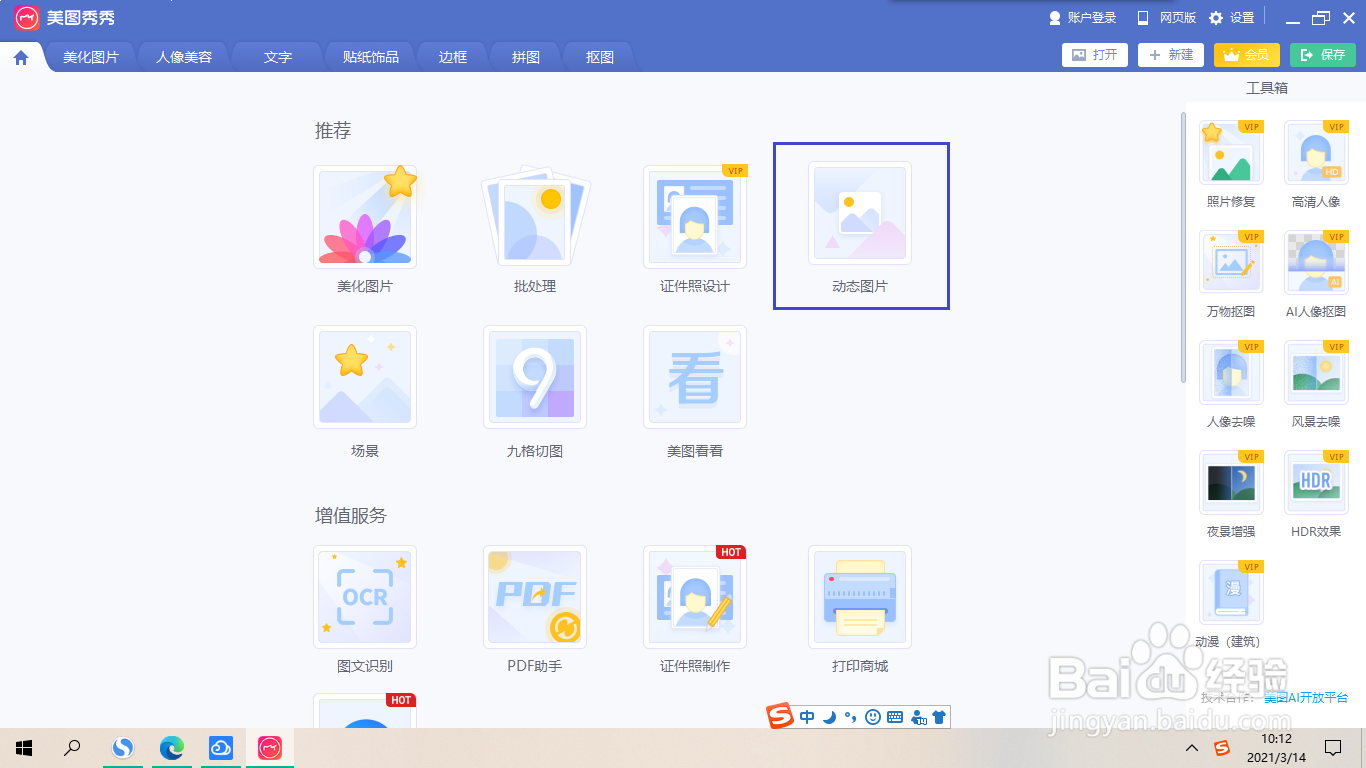Open the blue cloud app in taskbar
This screenshot has height=768, width=1366.
point(221,748)
